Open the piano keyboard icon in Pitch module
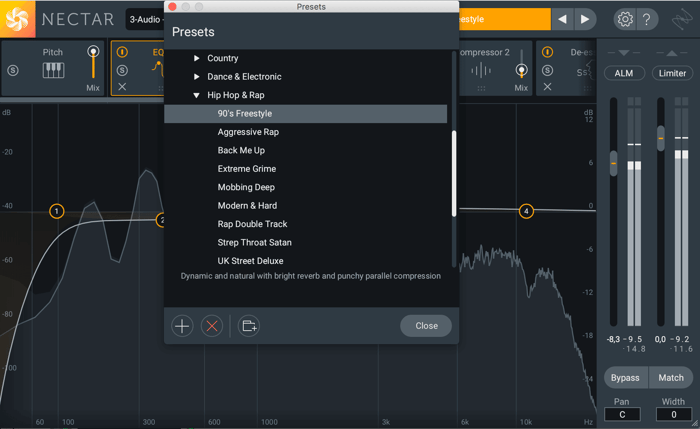The width and height of the screenshot is (700, 429). [53, 70]
